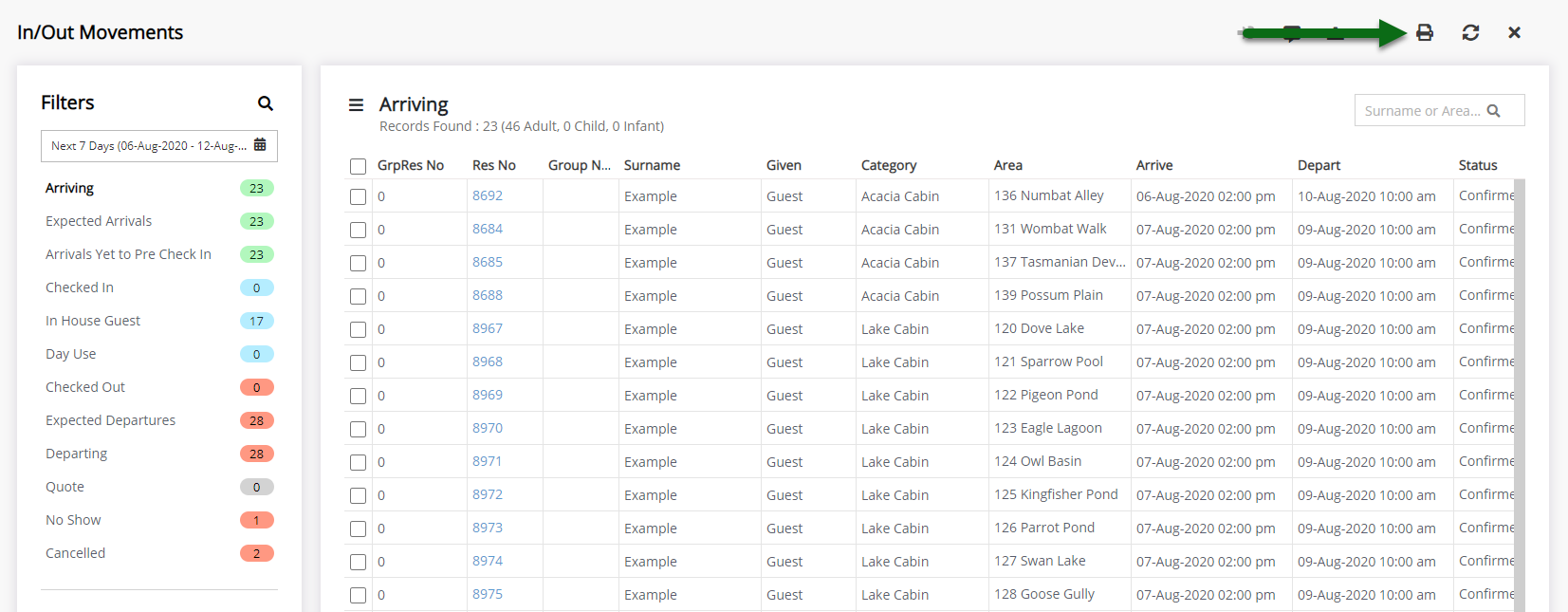Open reservation 8971 link
This screenshot has width=1568, height=612.
488,461
